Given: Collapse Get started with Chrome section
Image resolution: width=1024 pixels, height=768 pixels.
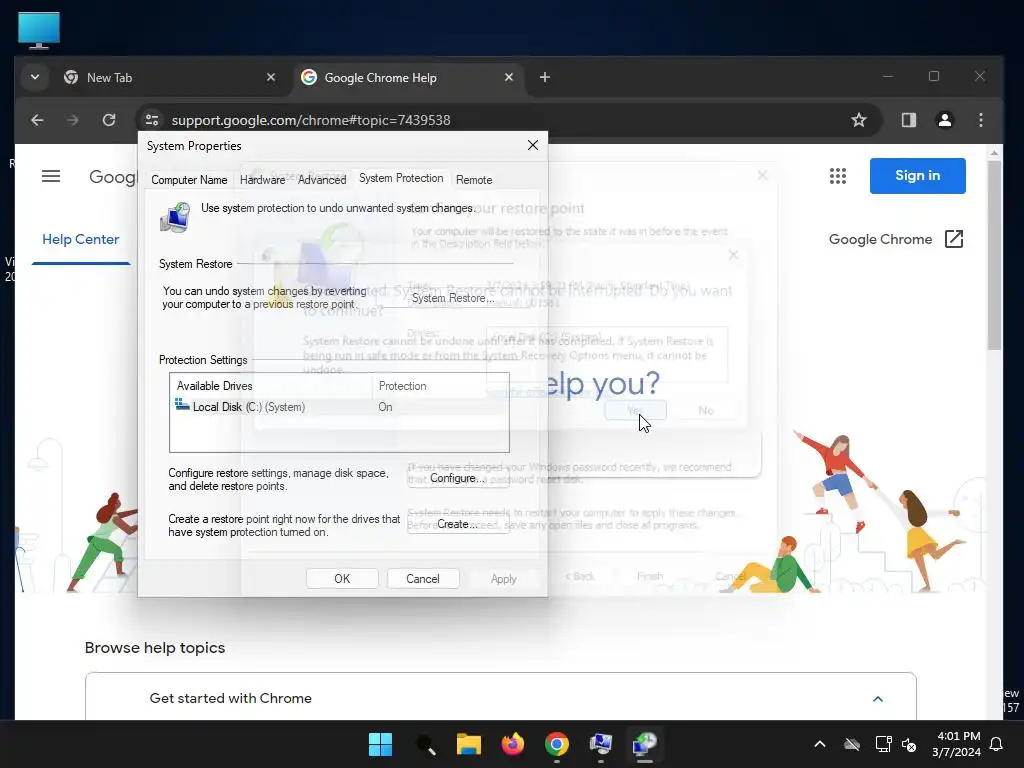Looking at the screenshot, I should click(878, 699).
